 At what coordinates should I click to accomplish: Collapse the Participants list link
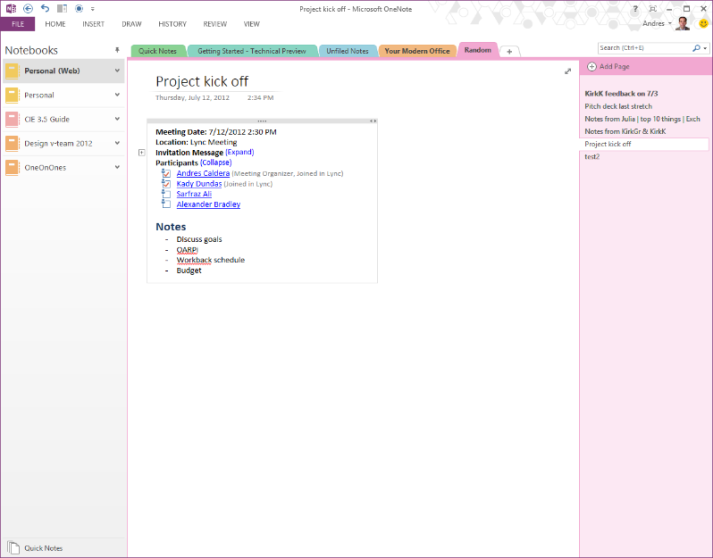[x=216, y=162]
